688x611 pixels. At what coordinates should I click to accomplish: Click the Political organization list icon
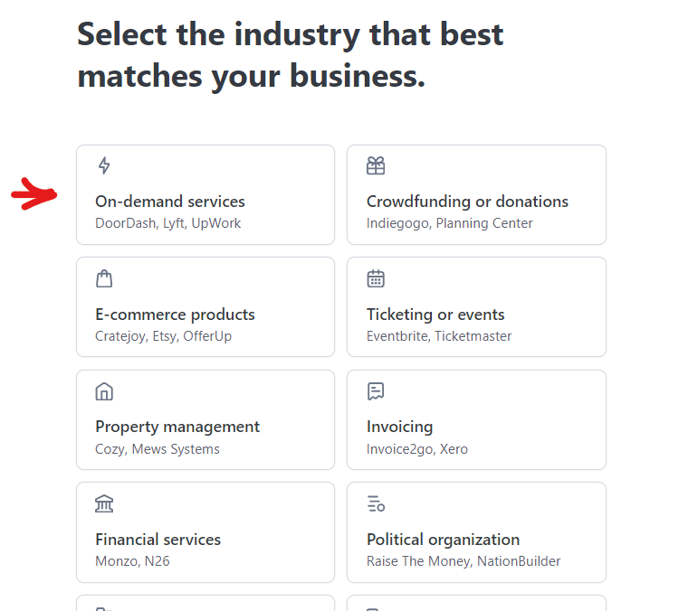click(376, 504)
